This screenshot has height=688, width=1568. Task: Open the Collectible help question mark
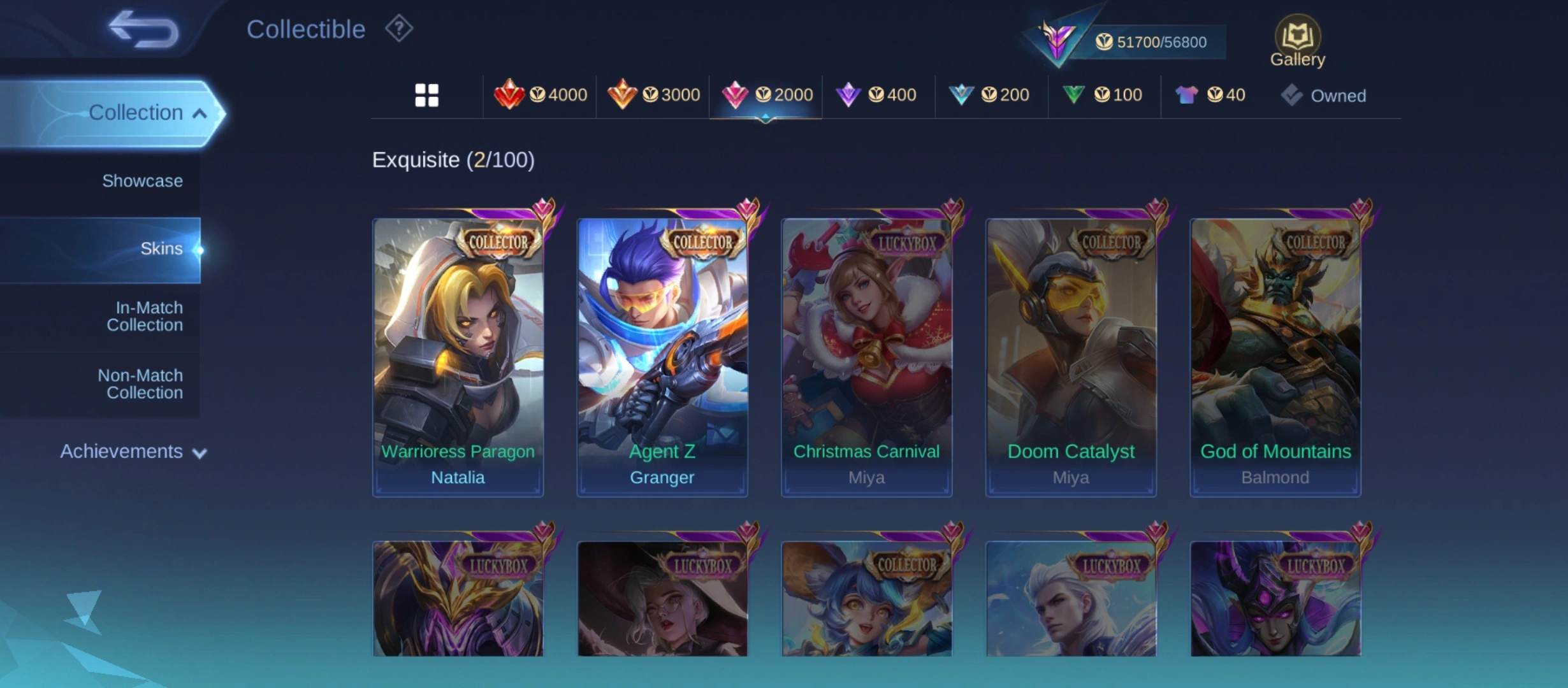(399, 29)
